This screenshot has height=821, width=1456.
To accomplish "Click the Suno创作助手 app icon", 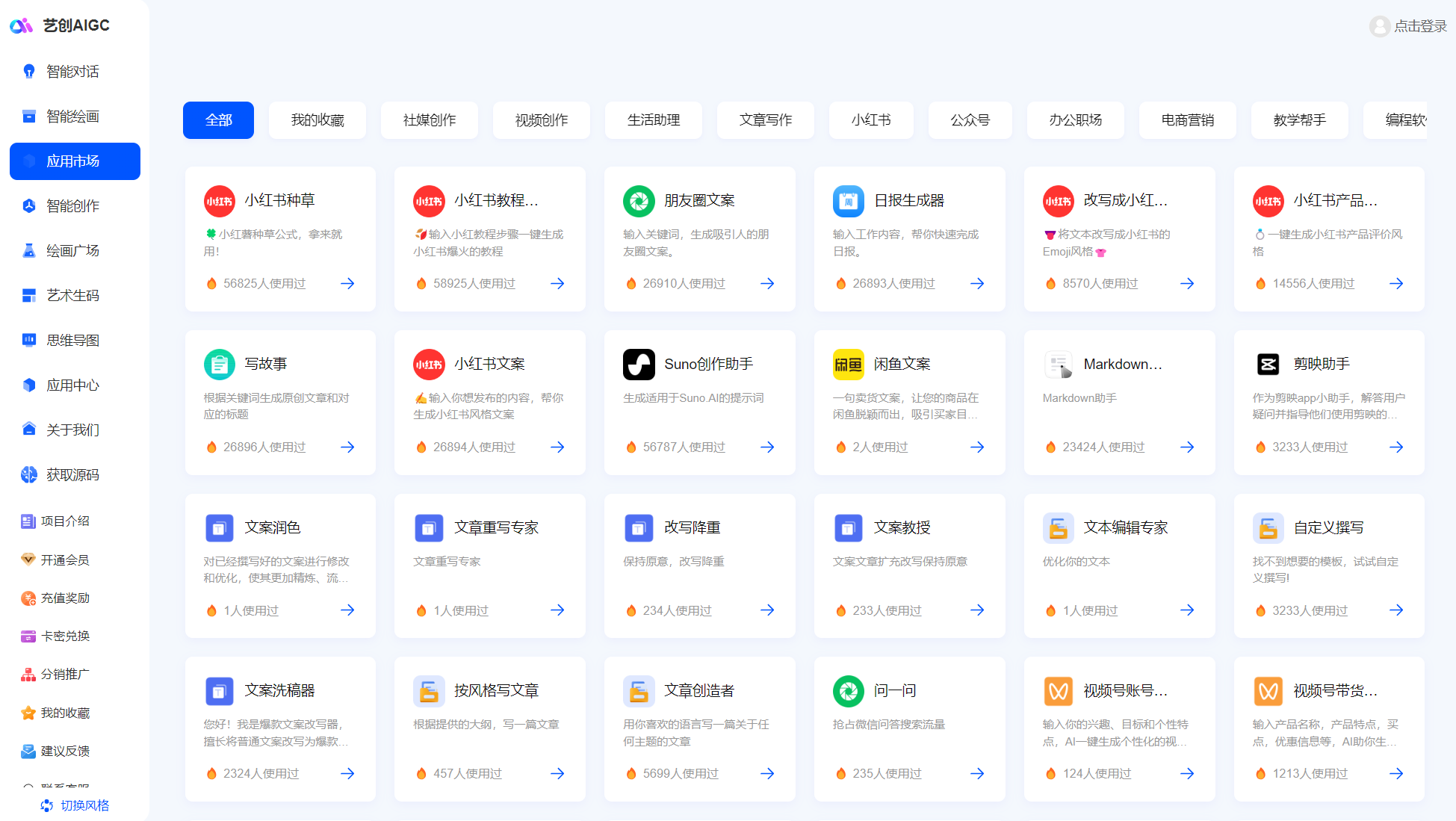I will (x=639, y=364).
